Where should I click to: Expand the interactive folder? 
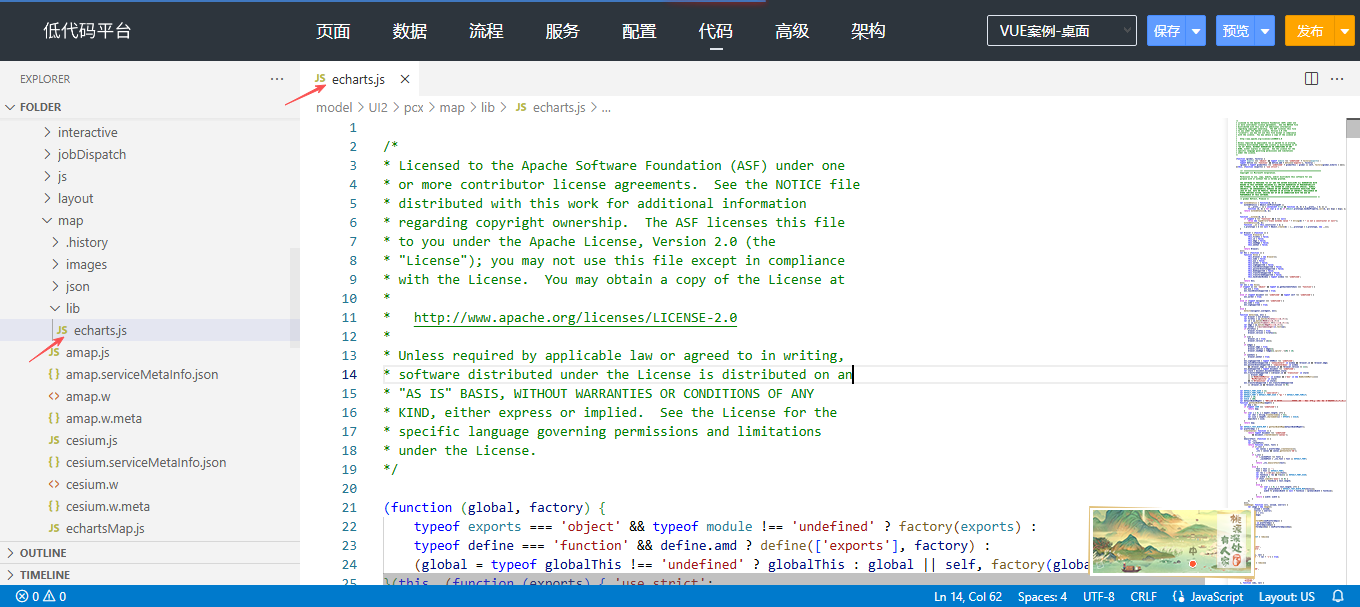click(x=87, y=132)
